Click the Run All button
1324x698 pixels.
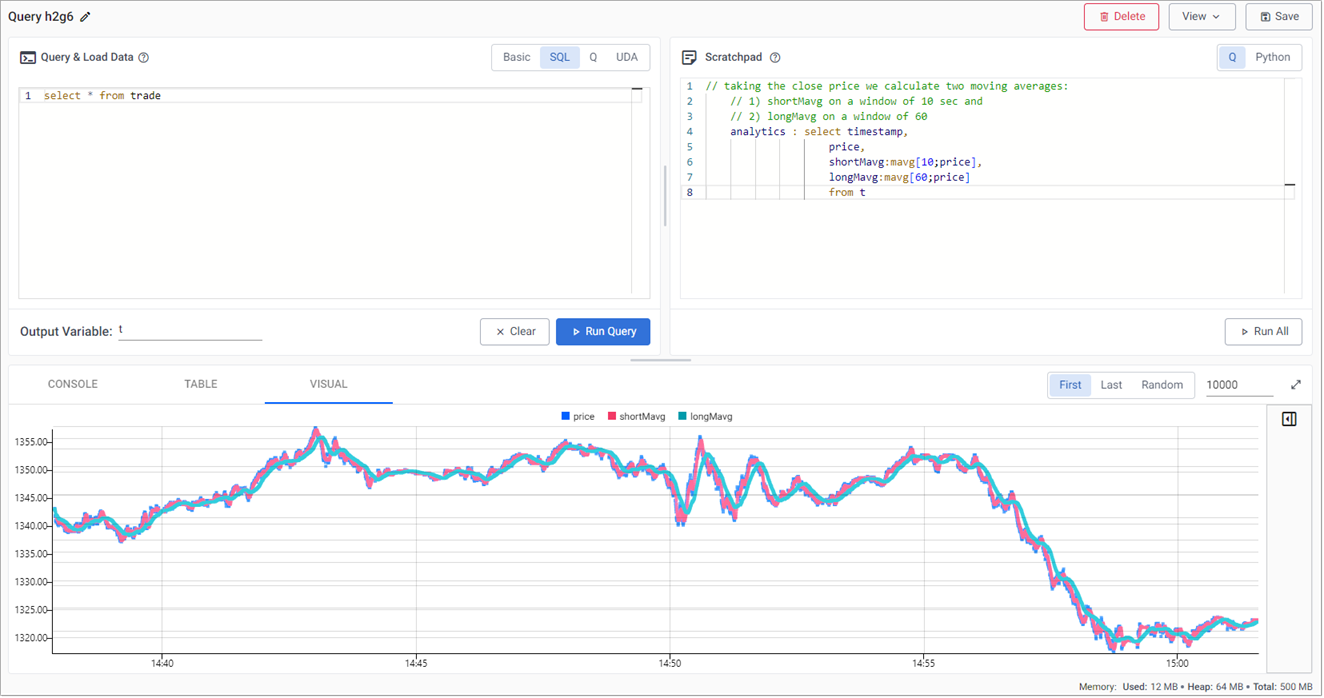[x=1263, y=331]
